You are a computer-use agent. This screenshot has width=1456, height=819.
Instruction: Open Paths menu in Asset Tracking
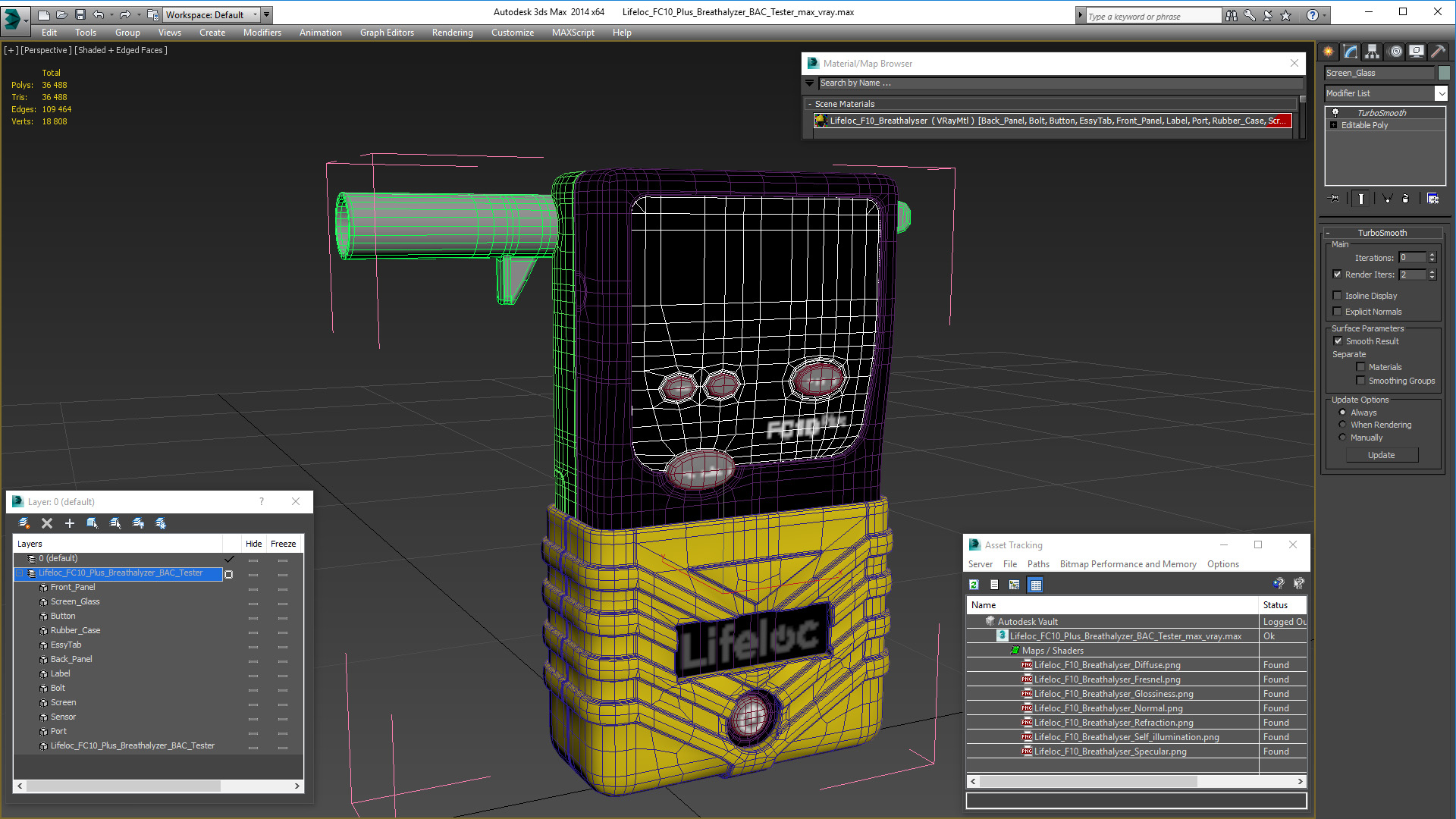point(1038,564)
